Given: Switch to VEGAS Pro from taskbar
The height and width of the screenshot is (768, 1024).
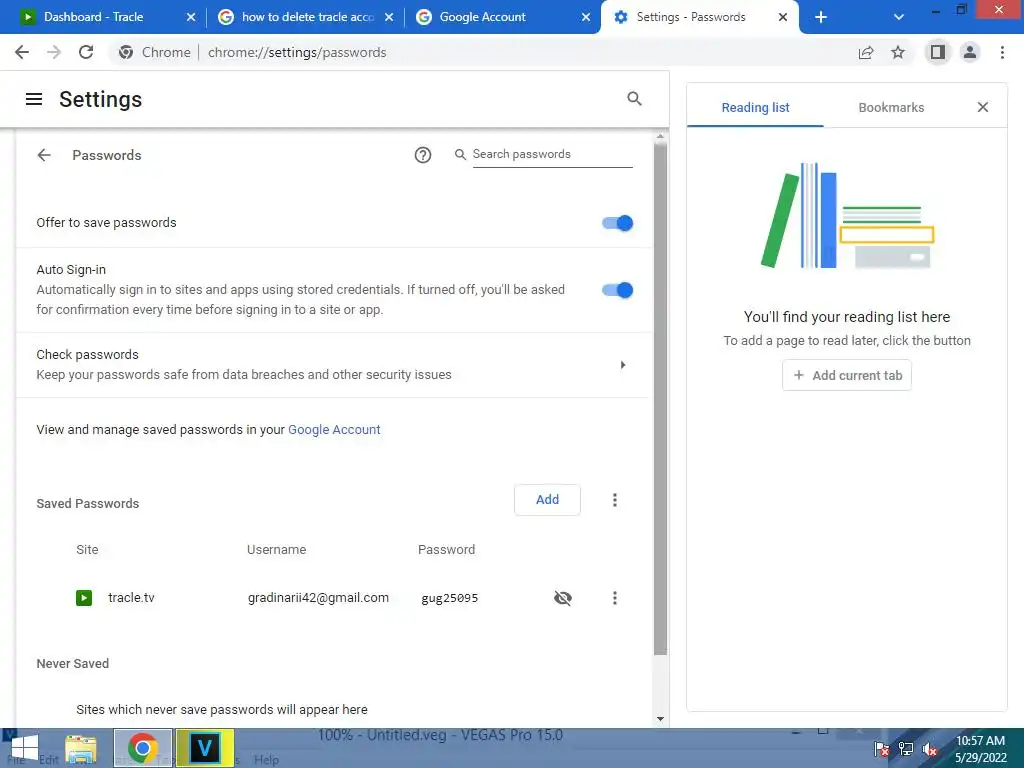Looking at the screenshot, I should tap(205, 748).
